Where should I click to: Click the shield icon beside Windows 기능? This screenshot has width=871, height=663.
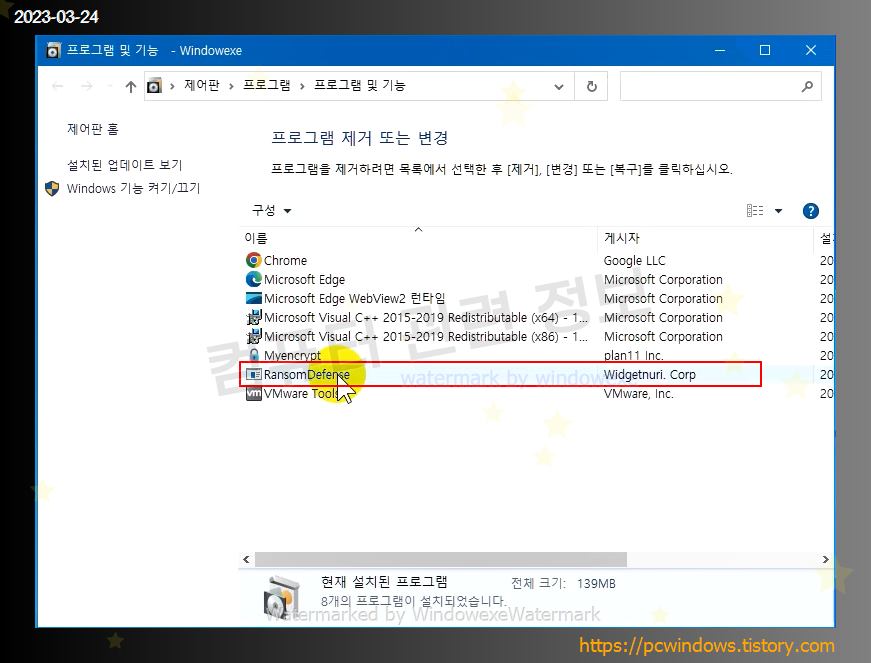point(52,189)
